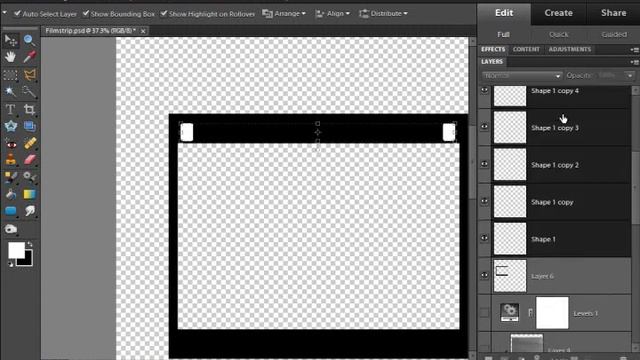Screen dimensions: 640x360
Task: Open the Layers panel options menu
Action: tap(634, 62)
